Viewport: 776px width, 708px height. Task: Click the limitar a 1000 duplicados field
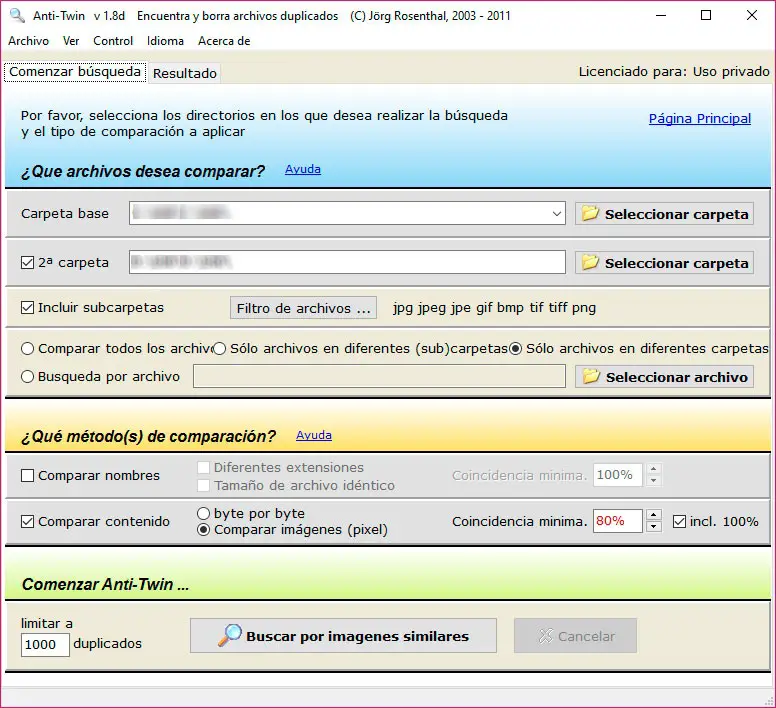click(45, 645)
